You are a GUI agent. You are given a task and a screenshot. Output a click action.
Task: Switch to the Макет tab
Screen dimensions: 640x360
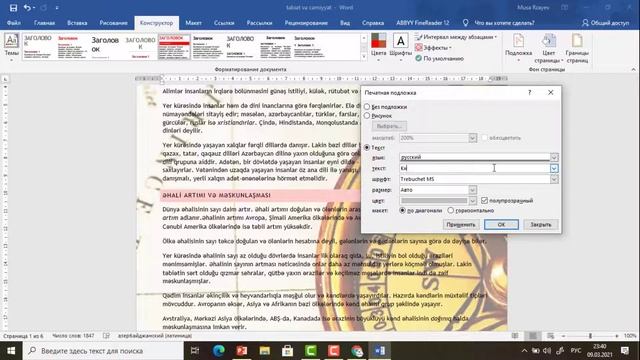tap(193, 23)
